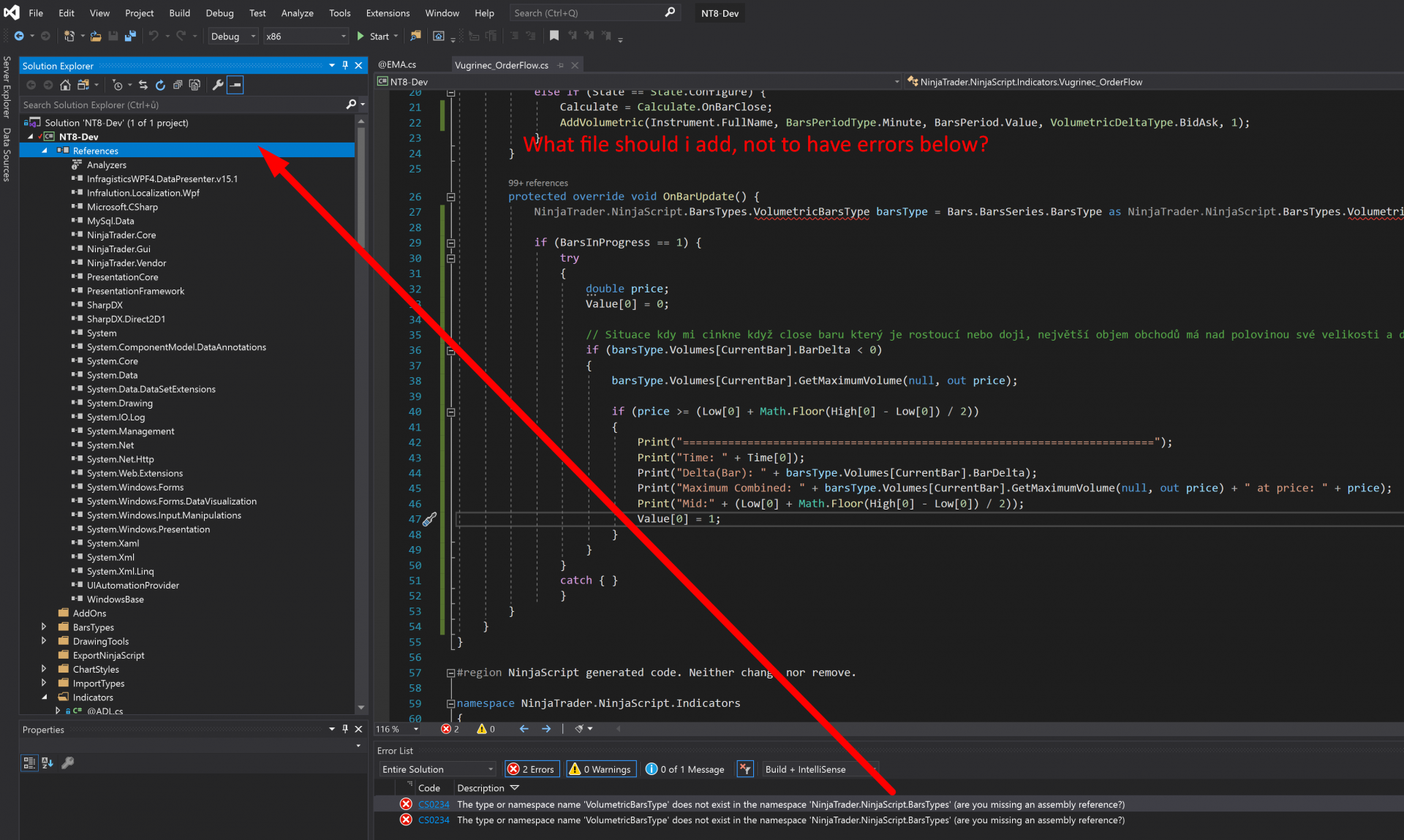Click Sync with Active Document icon
This screenshot has height=840, width=1404.
coord(143,85)
